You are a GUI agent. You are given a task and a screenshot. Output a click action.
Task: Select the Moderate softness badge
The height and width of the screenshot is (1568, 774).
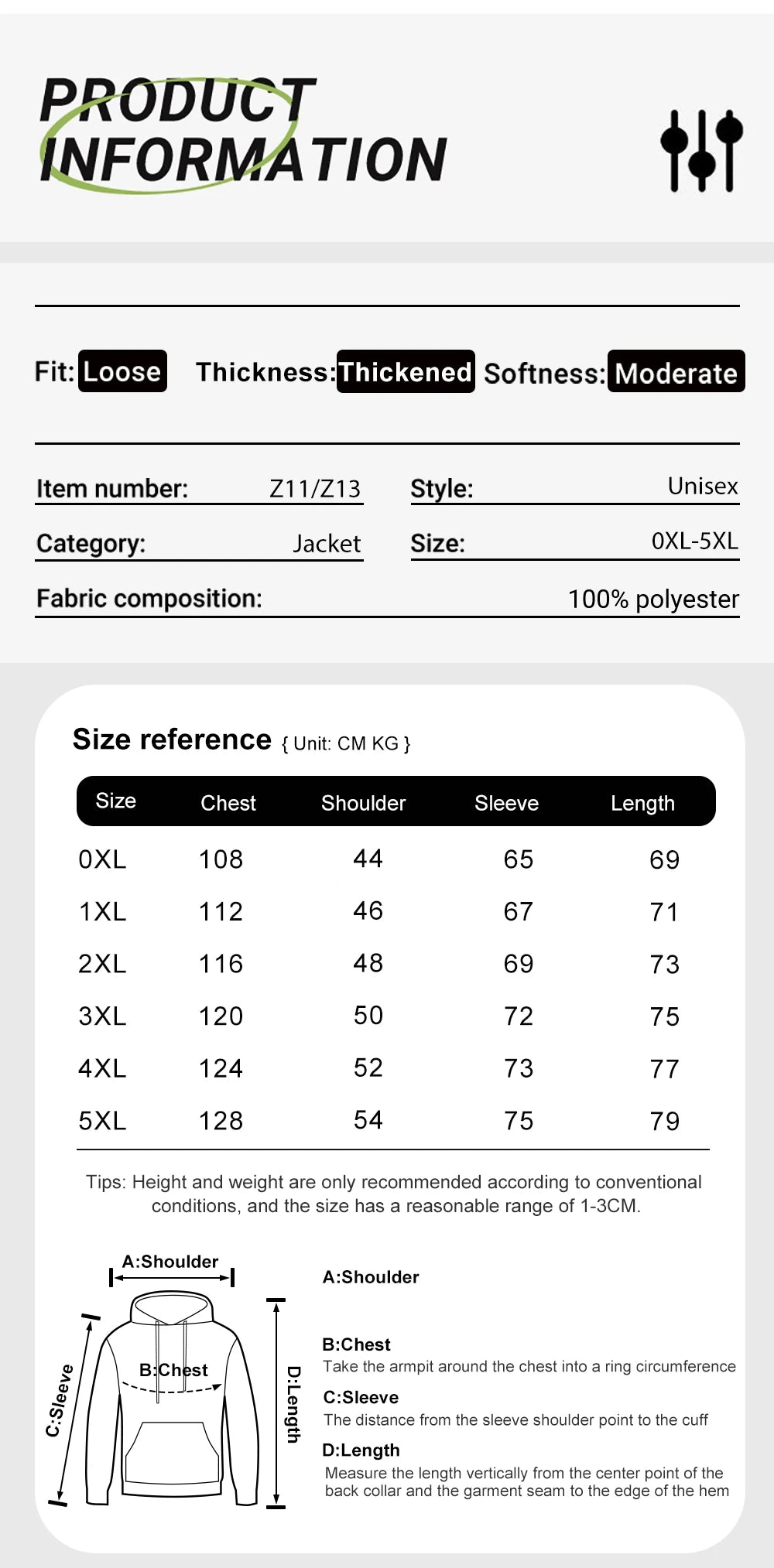click(676, 371)
